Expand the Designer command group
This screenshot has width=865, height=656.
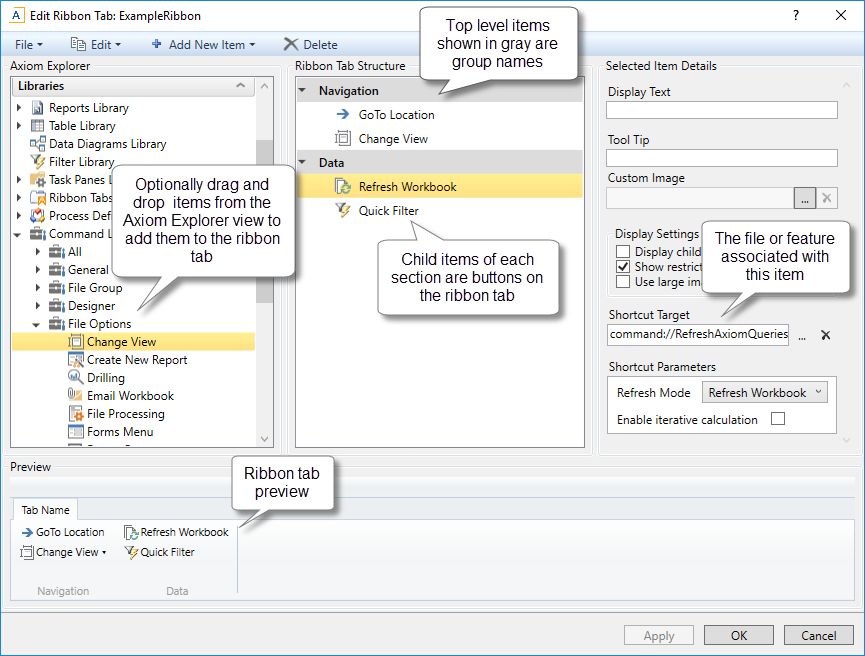[38, 305]
